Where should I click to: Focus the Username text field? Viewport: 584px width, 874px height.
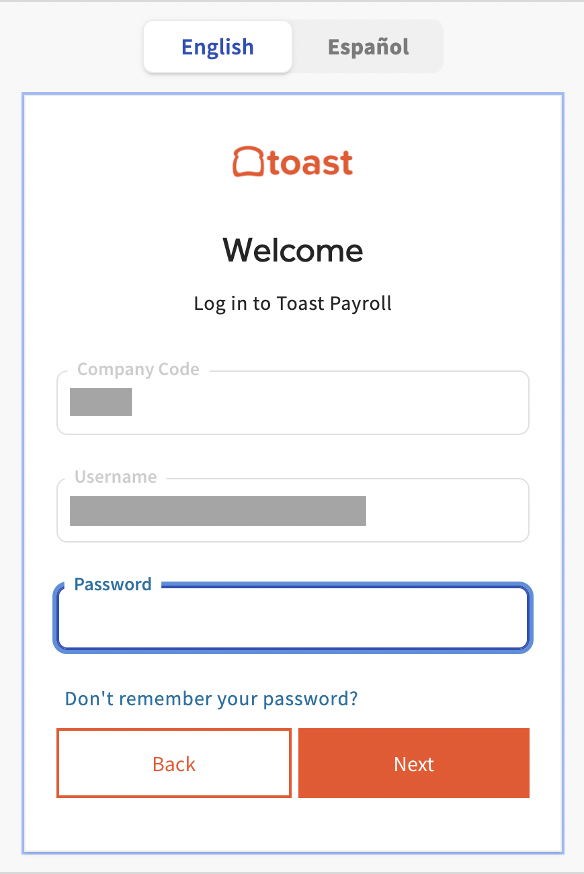(x=292, y=510)
